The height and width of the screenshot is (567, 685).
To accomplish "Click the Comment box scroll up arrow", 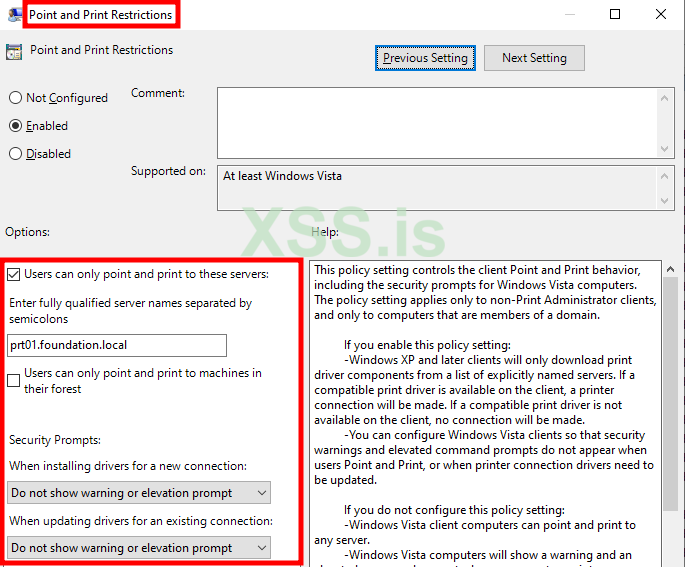I will point(664,98).
